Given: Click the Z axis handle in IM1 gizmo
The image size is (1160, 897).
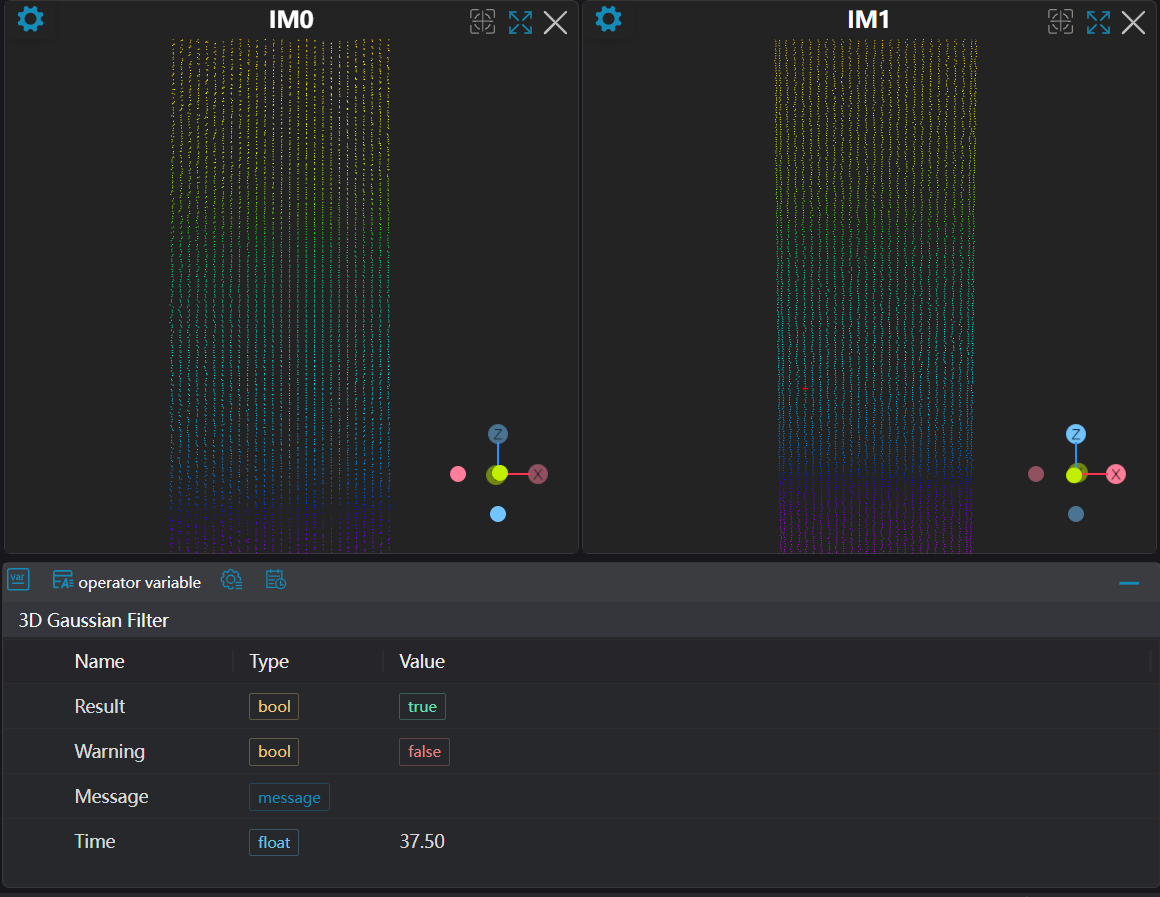Looking at the screenshot, I should pos(1076,434).
